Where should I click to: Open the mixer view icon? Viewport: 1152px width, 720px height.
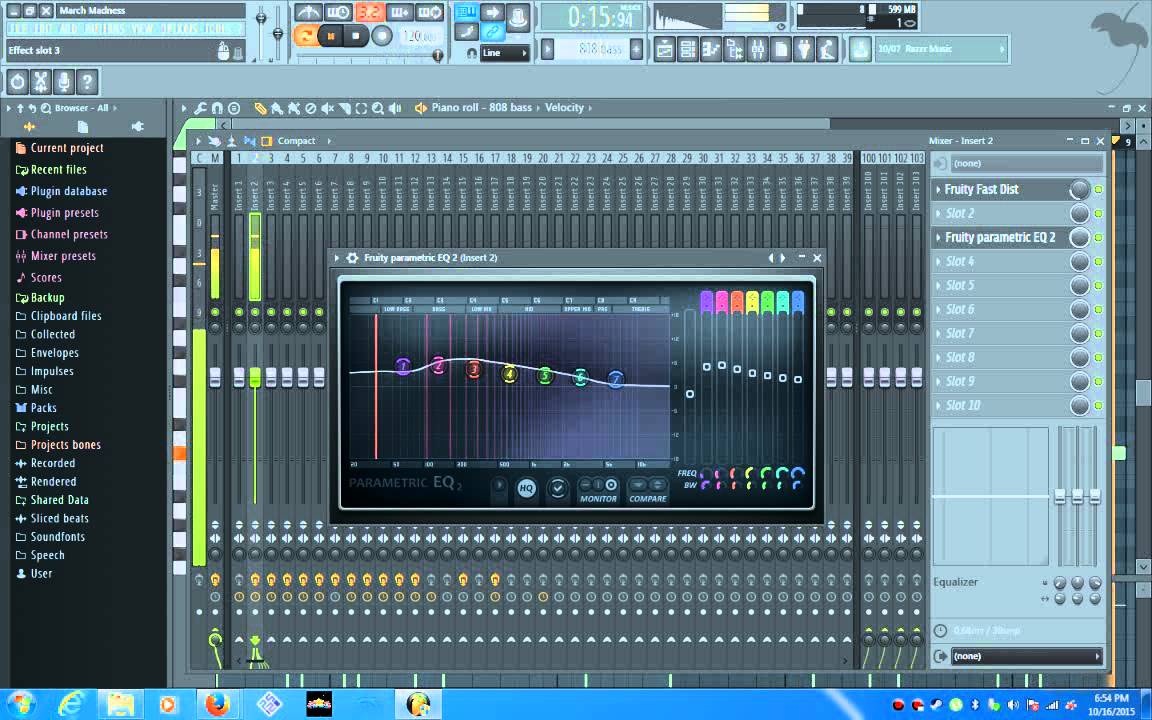[x=757, y=49]
